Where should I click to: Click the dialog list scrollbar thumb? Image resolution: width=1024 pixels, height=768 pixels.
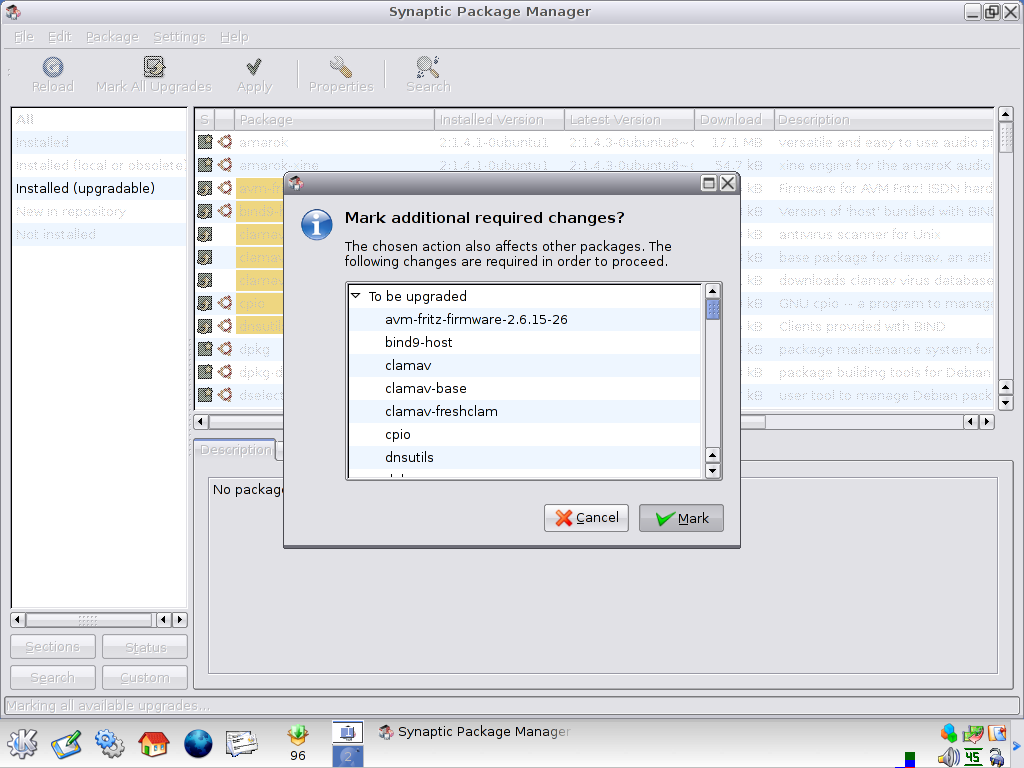(713, 310)
